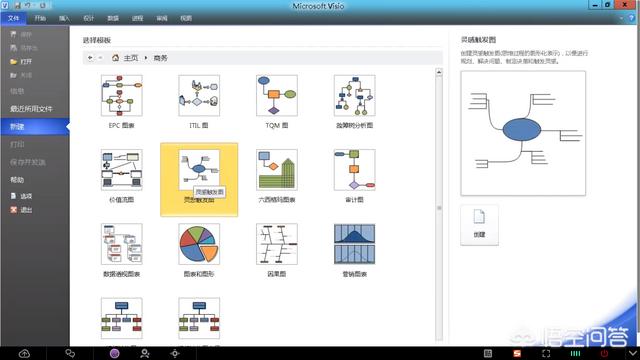Screen dimensions: 640x360
Task: Open the 文件 tab
Action: (13, 18)
